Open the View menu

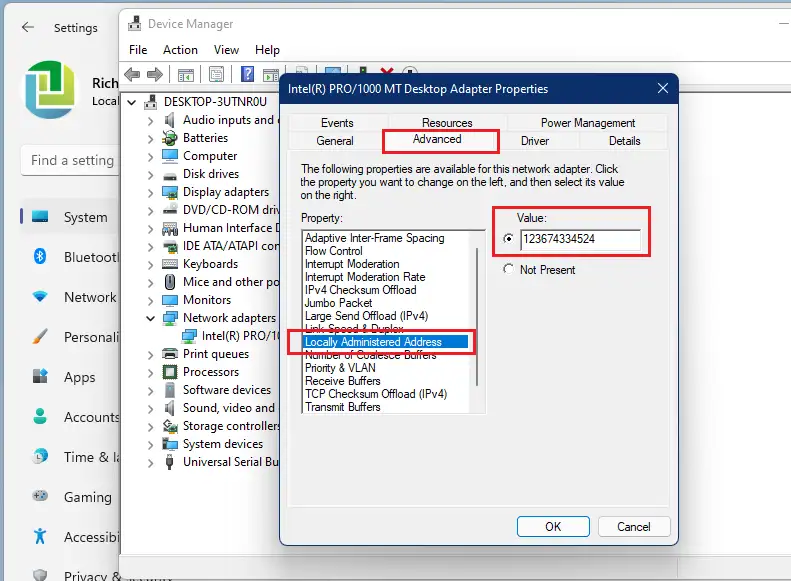[x=226, y=50]
